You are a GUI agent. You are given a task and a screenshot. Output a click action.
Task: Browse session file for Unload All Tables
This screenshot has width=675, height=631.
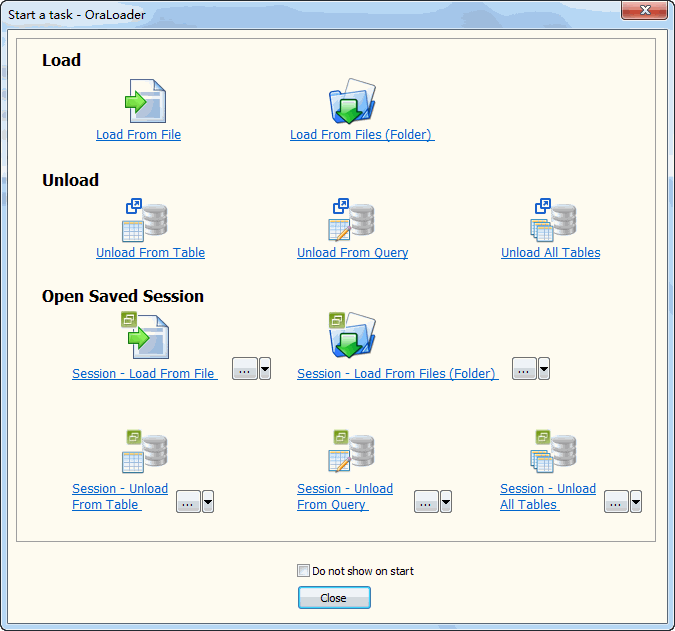(x=616, y=501)
